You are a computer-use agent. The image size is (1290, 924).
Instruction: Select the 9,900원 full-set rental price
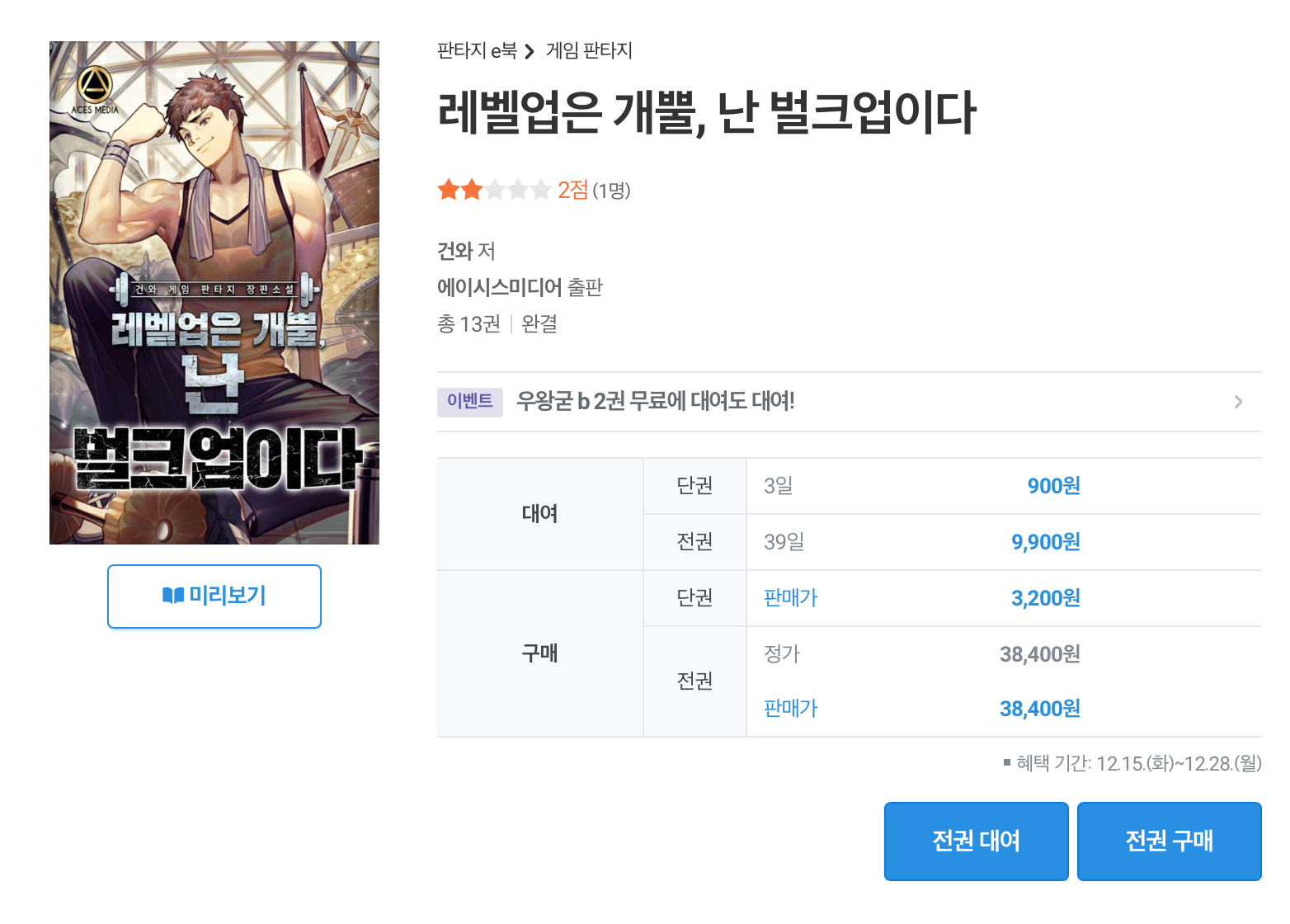(1046, 542)
